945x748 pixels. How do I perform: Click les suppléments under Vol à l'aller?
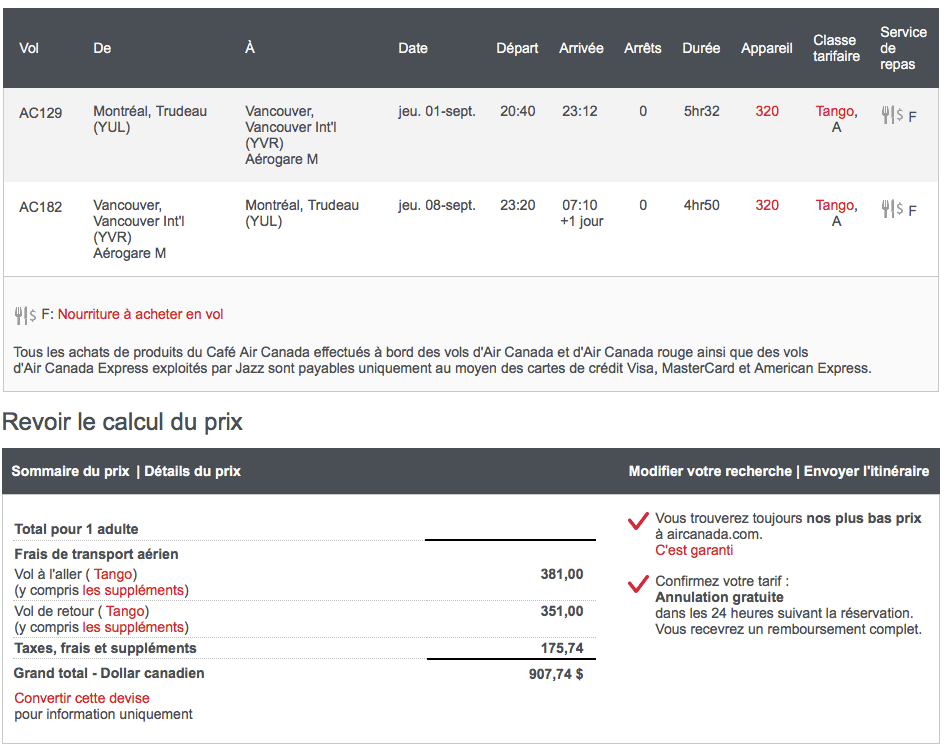(x=133, y=590)
